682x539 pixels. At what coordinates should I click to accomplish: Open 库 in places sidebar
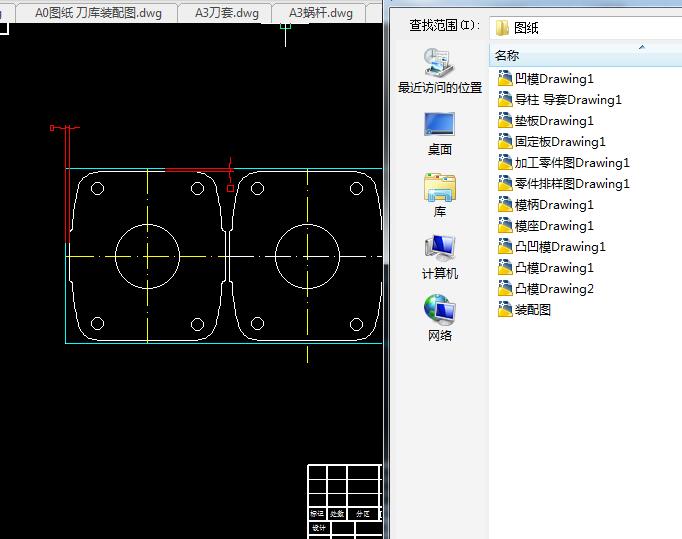click(x=440, y=196)
